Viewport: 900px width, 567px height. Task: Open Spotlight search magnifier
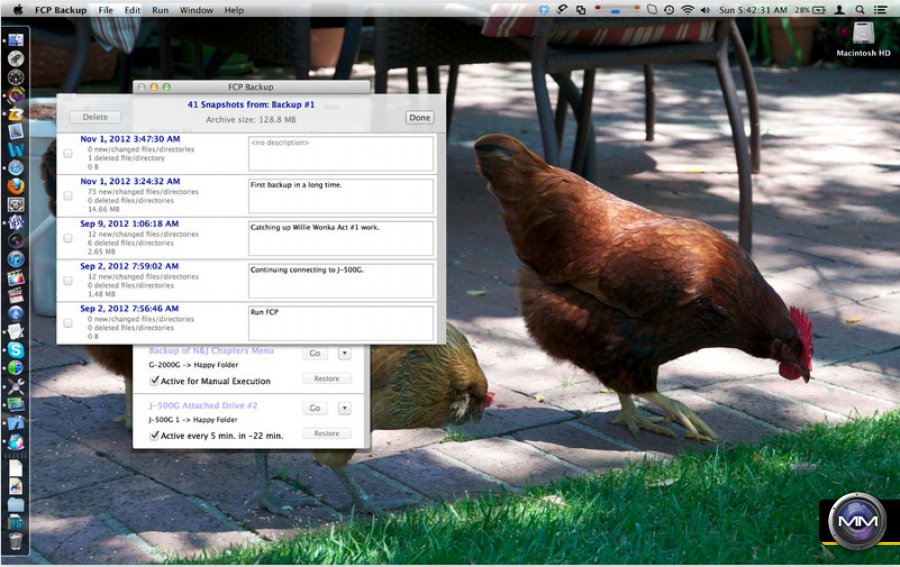point(860,10)
